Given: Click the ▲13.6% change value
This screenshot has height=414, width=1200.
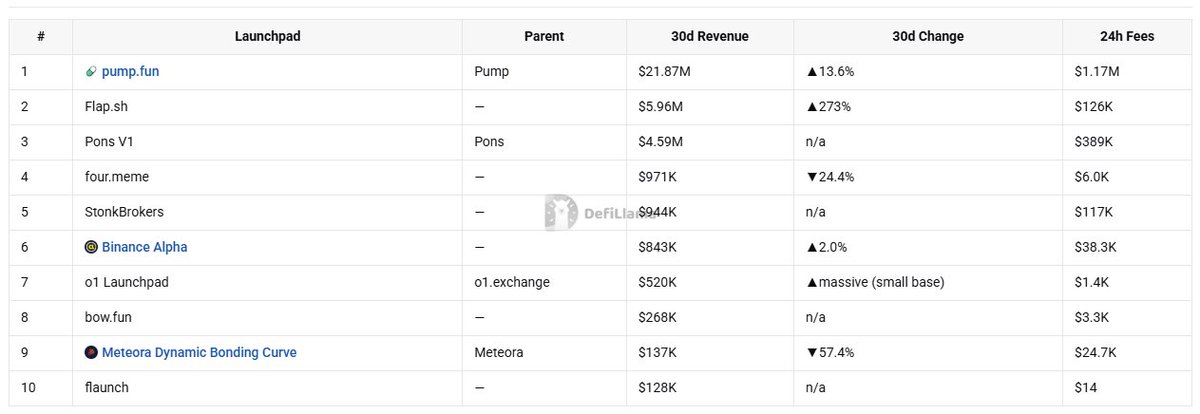Looking at the screenshot, I should tap(830, 72).
